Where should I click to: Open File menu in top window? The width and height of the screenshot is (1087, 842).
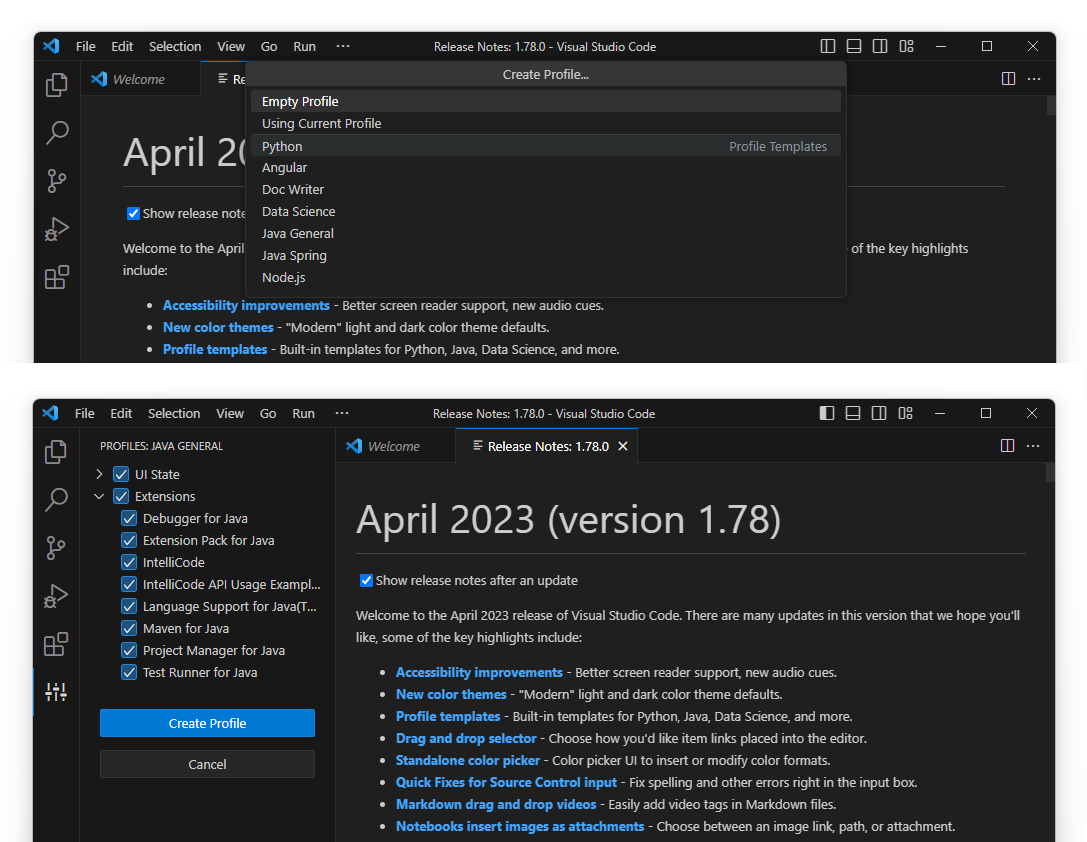click(86, 46)
